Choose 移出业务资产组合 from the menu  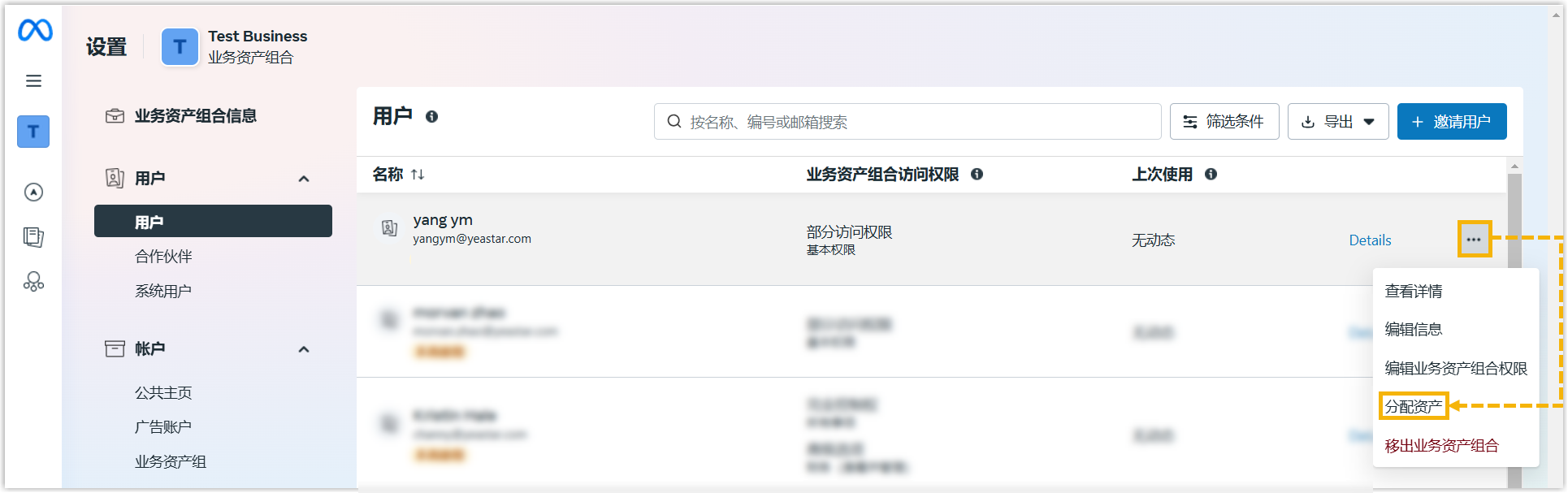coord(1441,445)
